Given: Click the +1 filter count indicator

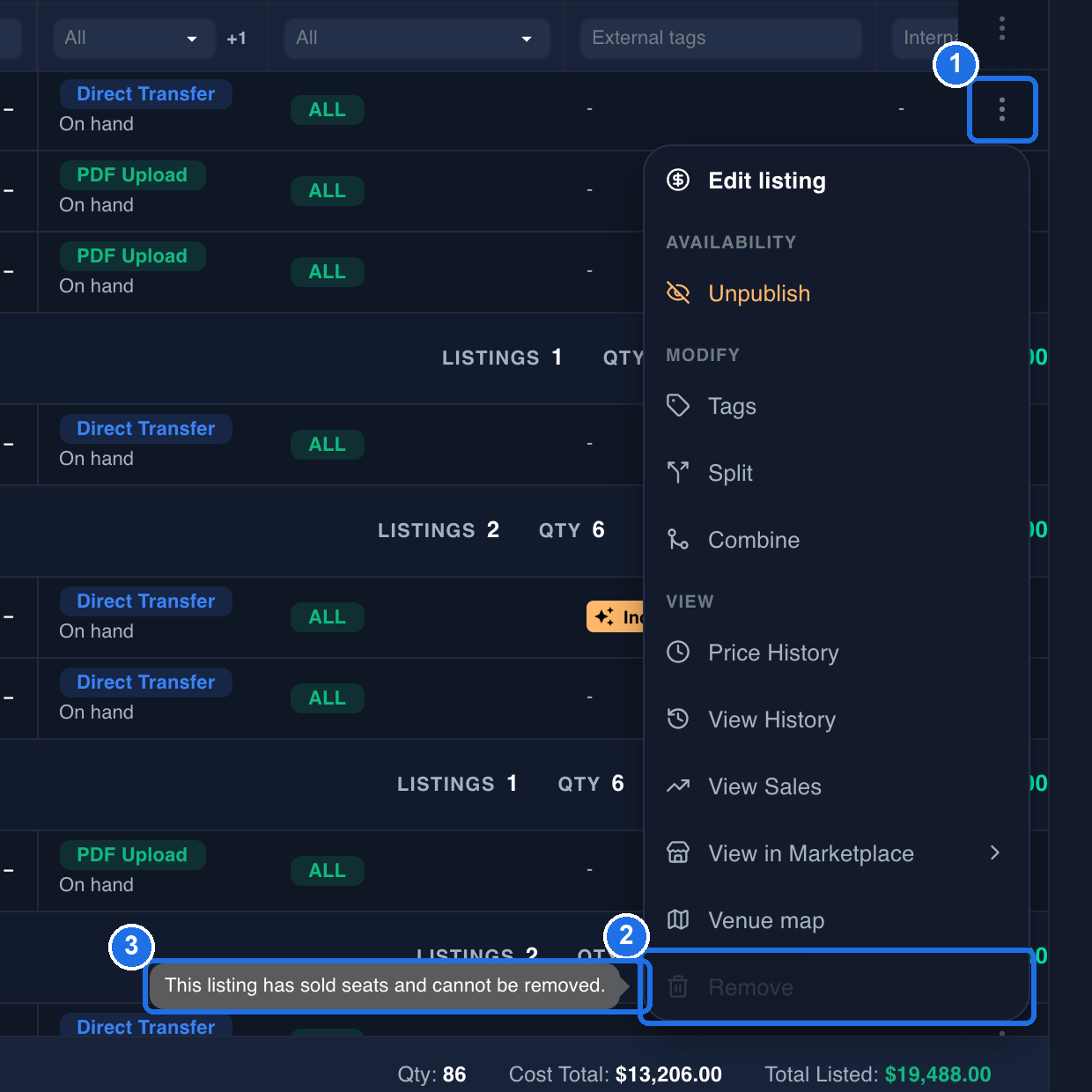Looking at the screenshot, I should pyautogui.click(x=237, y=39).
